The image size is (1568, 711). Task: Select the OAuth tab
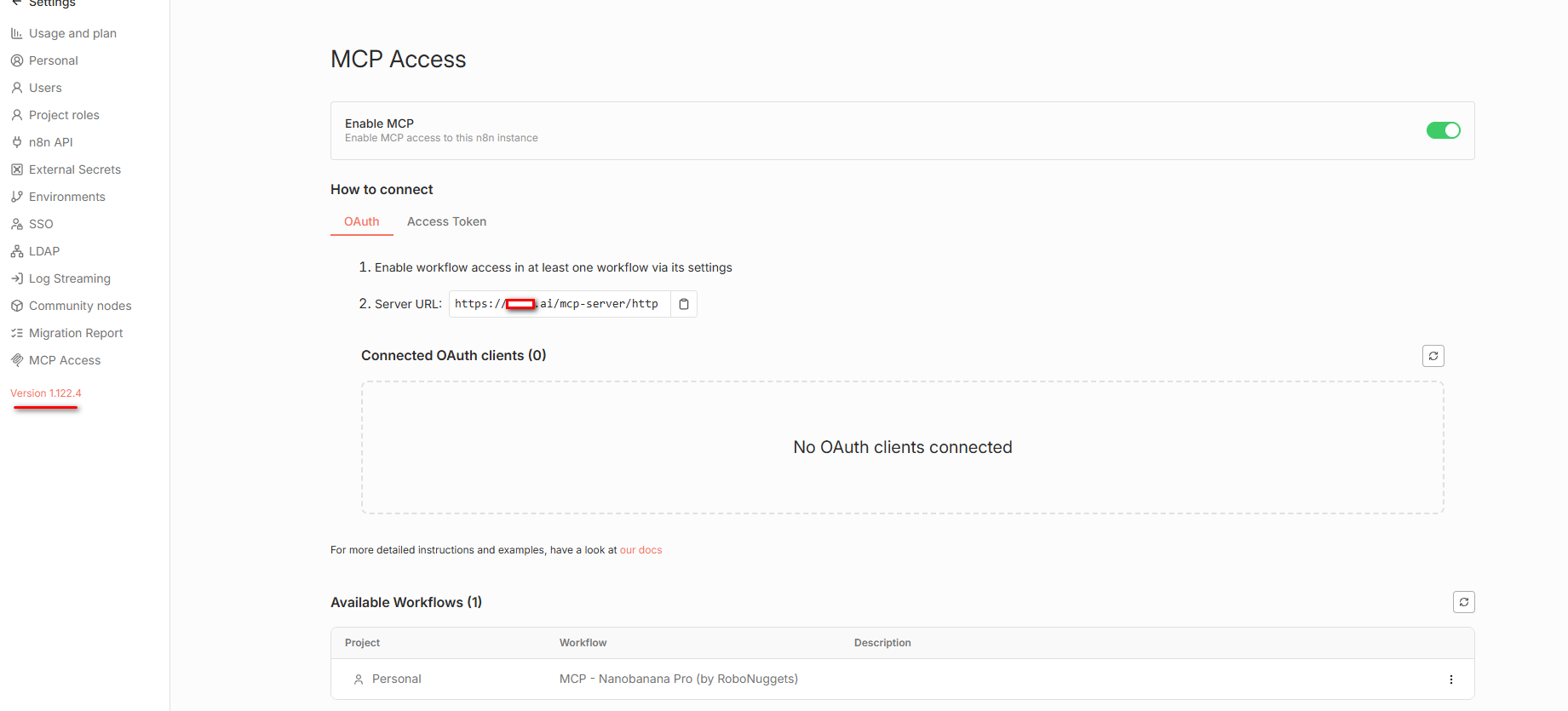click(361, 221)
